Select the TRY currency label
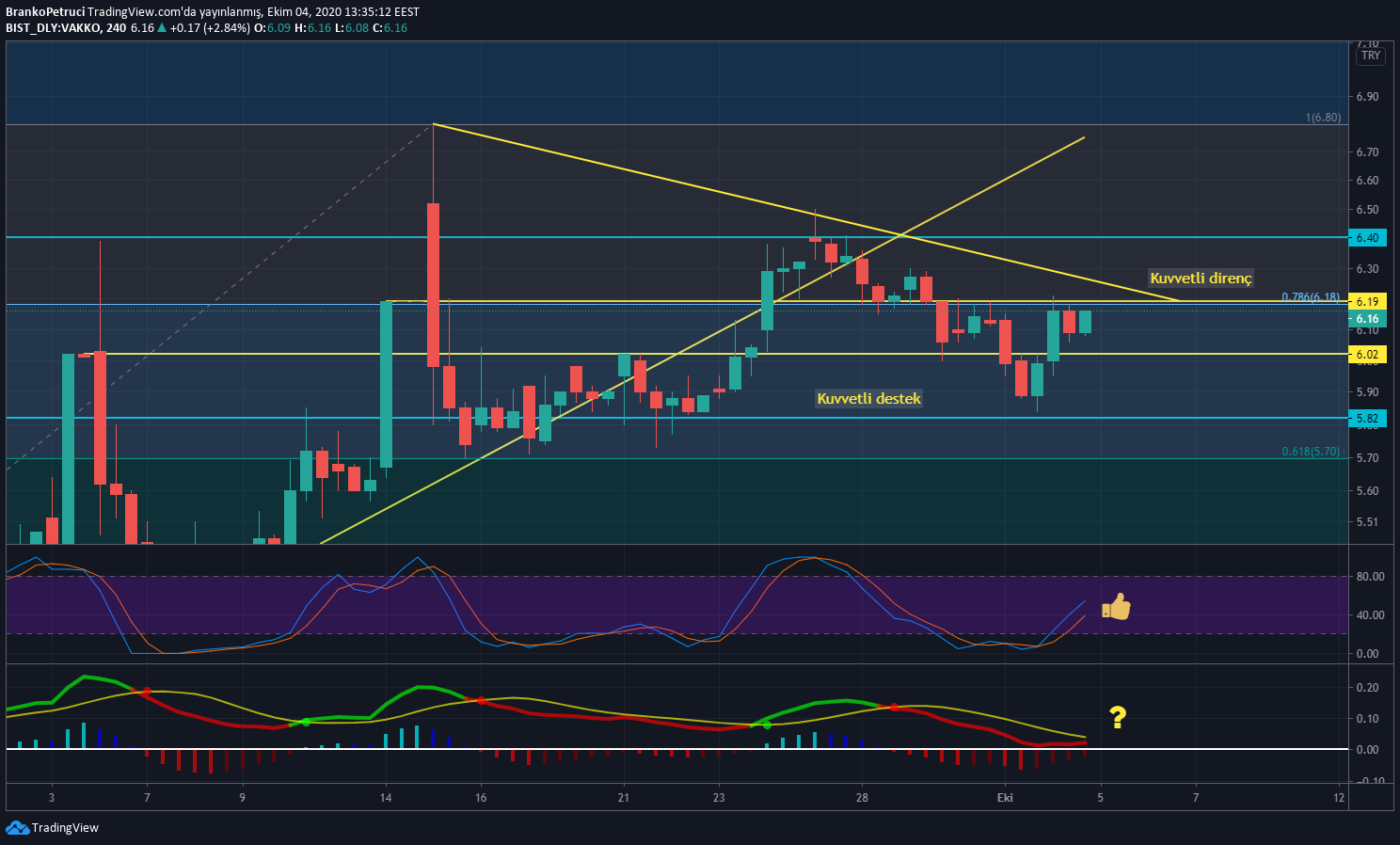1400x845 pixels. [x=1371, y=56]
